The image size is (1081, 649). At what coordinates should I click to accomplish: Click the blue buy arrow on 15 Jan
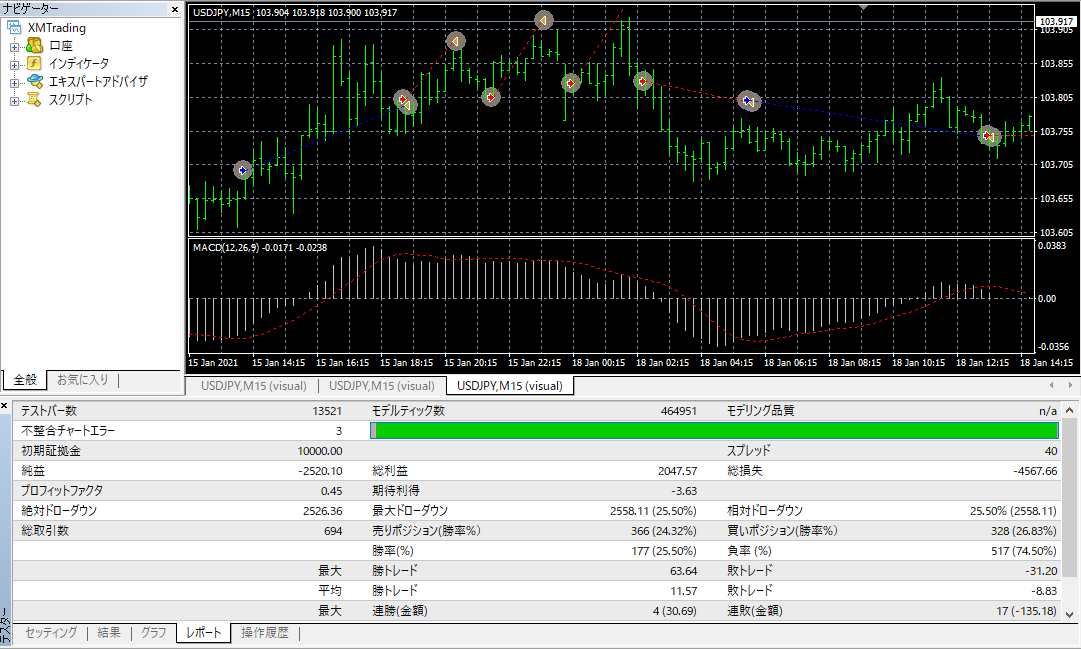click(243, 170)
